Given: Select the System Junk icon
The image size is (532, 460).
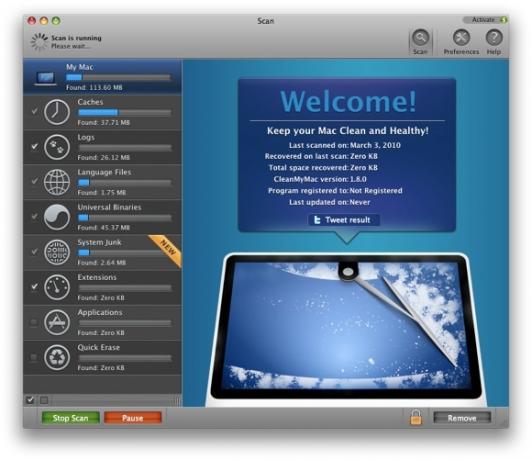Looking at the screenshot, I should coord(57,252).
